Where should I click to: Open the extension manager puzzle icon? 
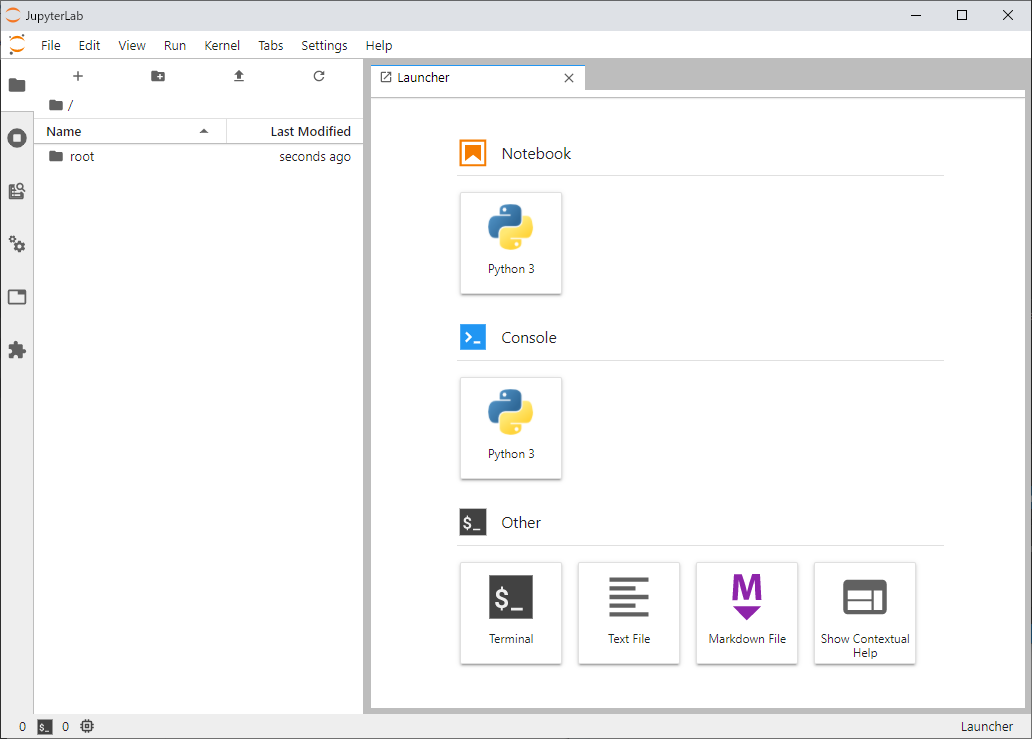[x=17, y=350]
